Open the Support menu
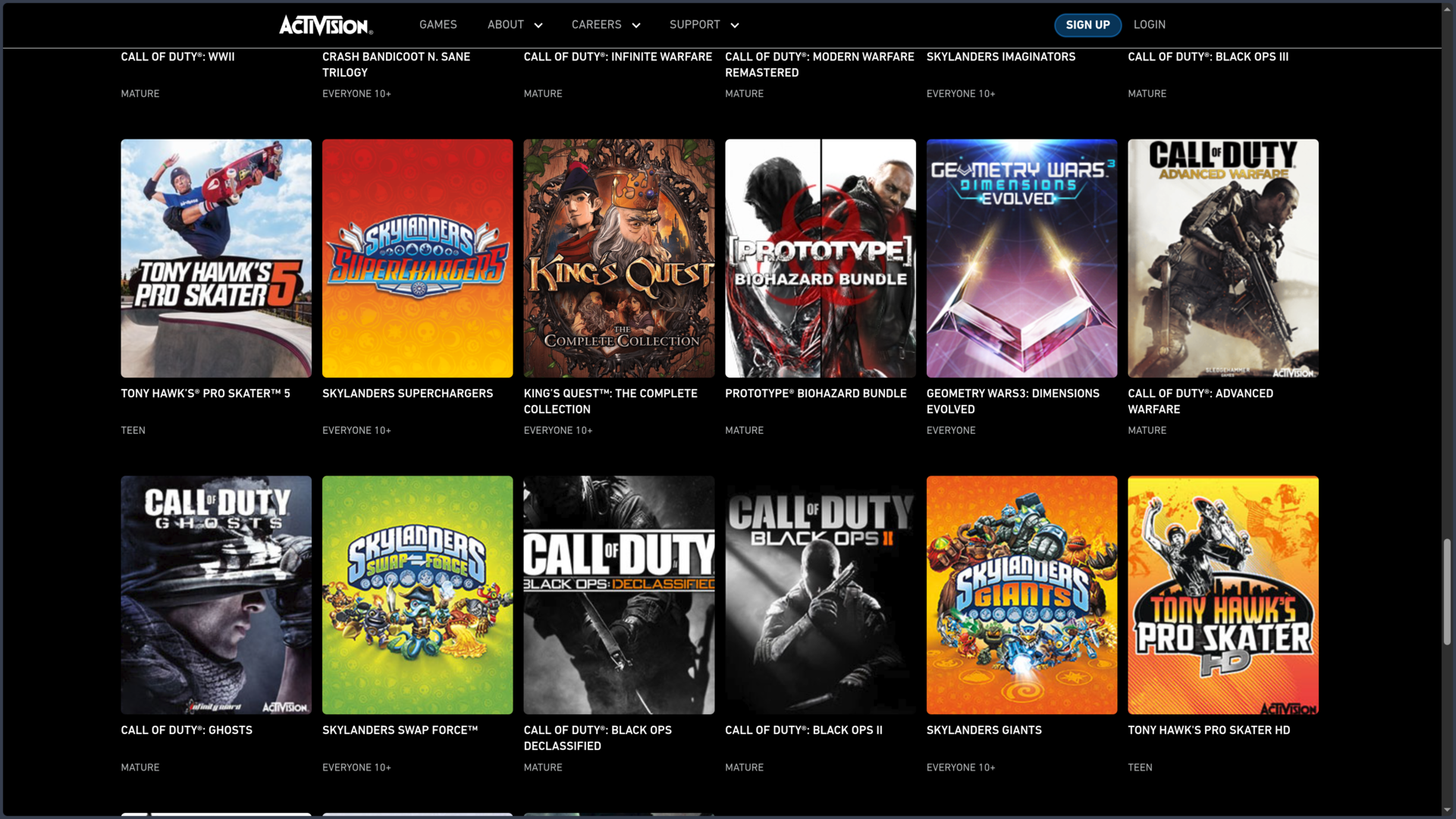Screen dimensions: 1456x819 pos(695,25)
